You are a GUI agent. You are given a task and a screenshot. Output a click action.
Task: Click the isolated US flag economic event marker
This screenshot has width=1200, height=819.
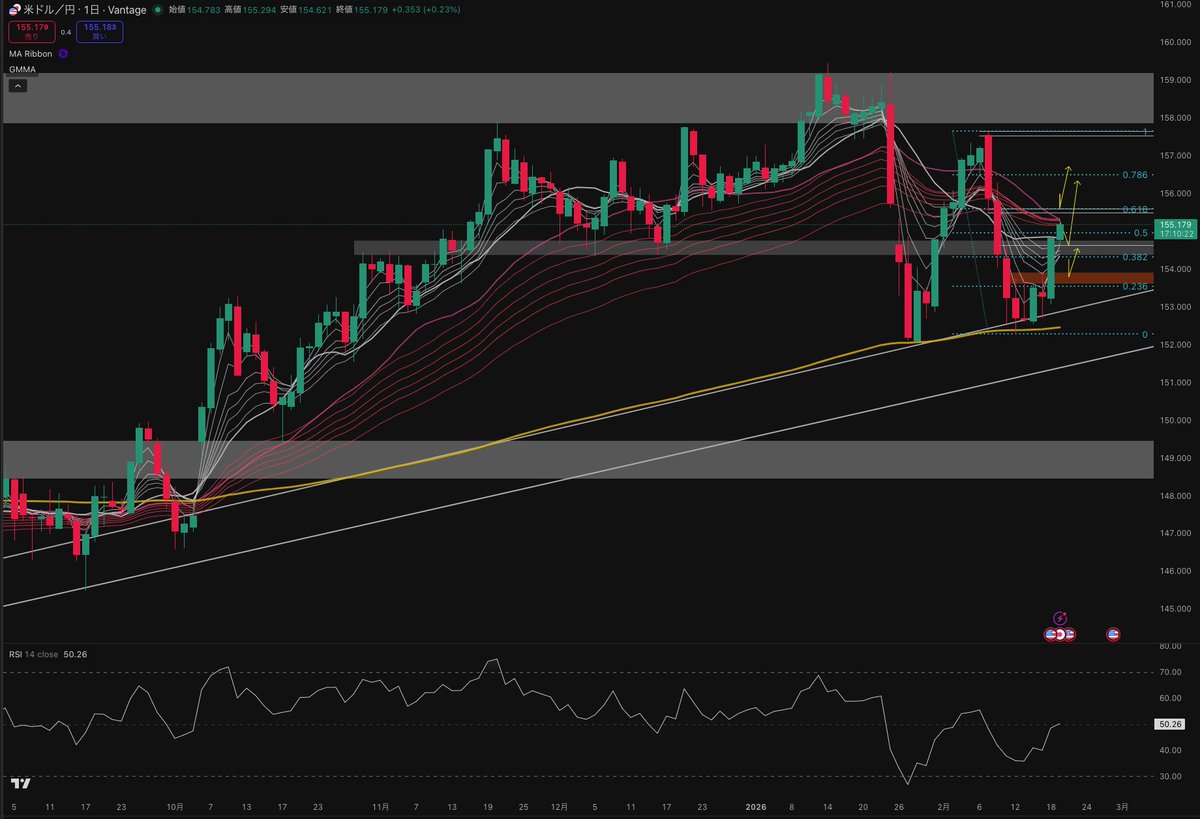point(1114,634)
